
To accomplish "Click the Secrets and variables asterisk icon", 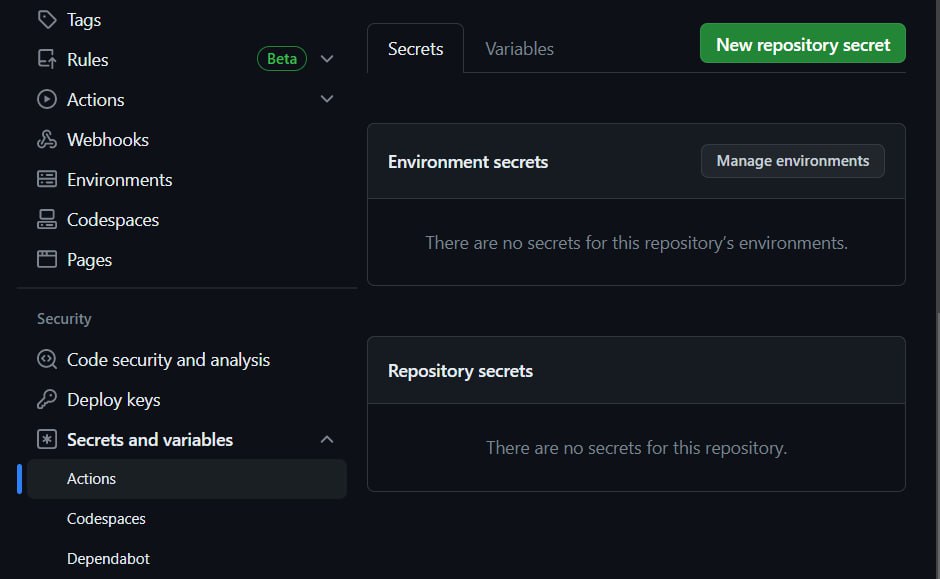I will click(47, 440).
